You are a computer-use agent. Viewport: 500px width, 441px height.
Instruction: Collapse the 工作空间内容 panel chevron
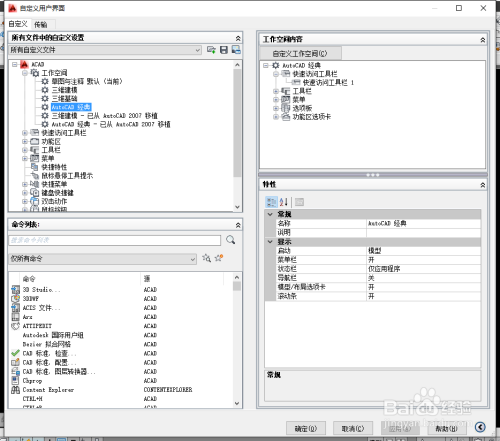(482, 40)
